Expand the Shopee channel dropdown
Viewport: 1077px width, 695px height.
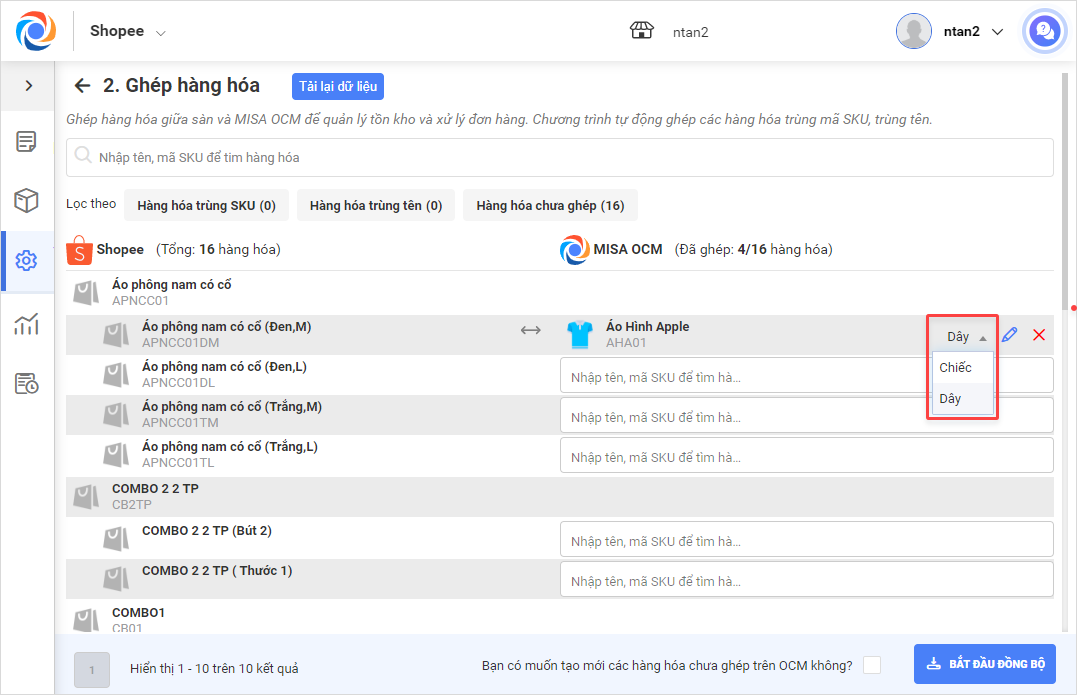click(128, 31)
